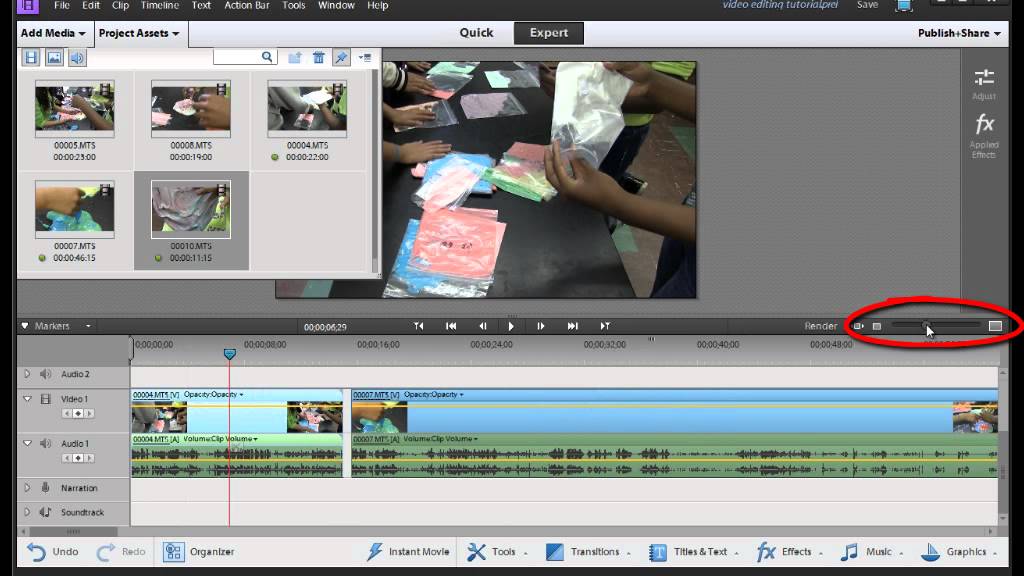
Task: Click the Soundtrack music note icon
Action: pos(45,512)
